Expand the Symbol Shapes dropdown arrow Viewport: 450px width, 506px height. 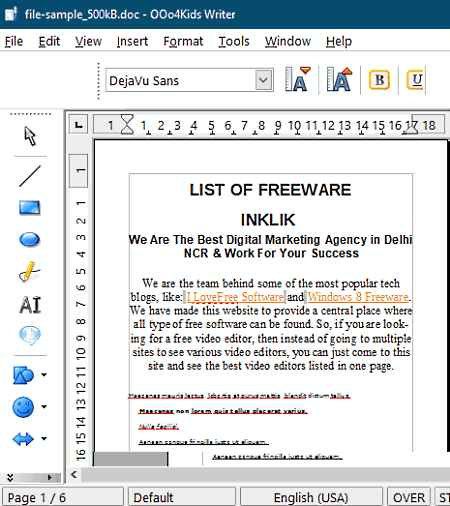[x=44, y=407]
